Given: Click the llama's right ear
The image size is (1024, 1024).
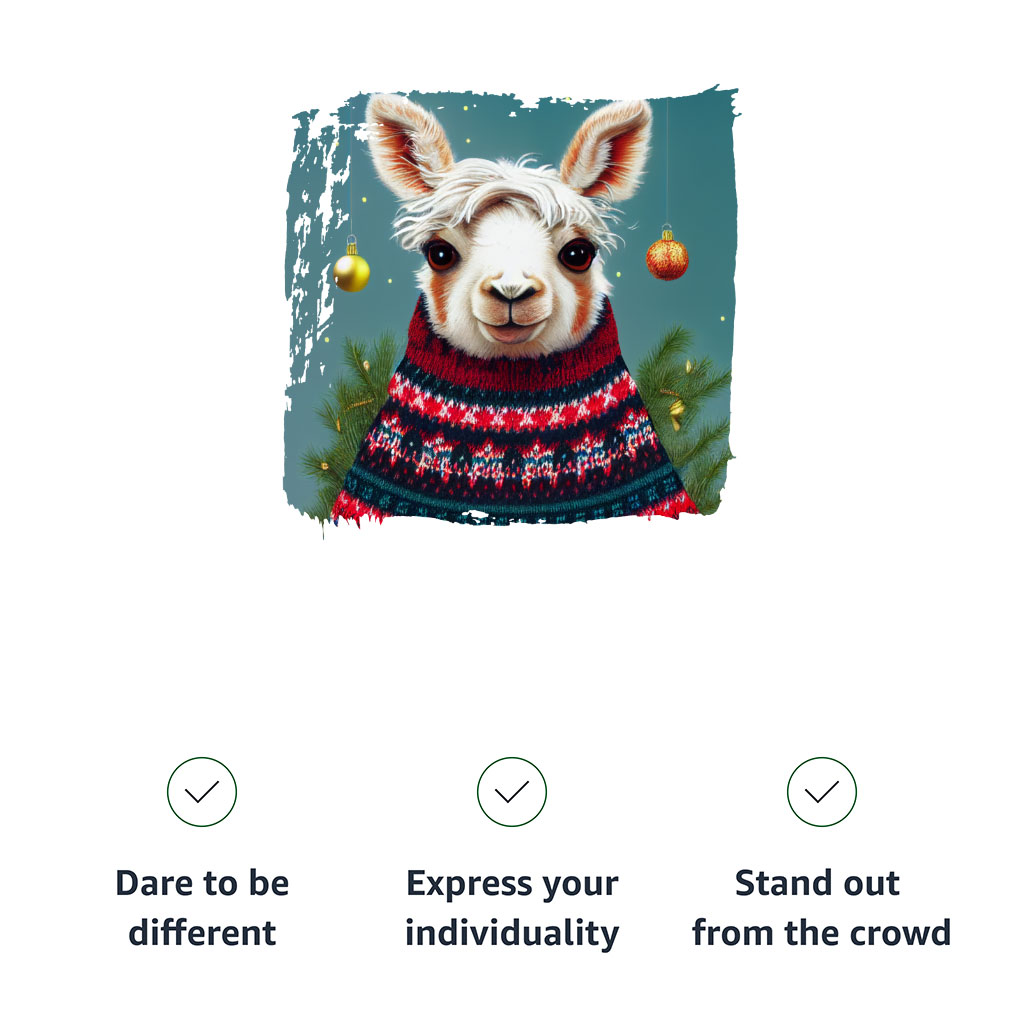Looking at the screenshot, I should (x=606, y=149).
